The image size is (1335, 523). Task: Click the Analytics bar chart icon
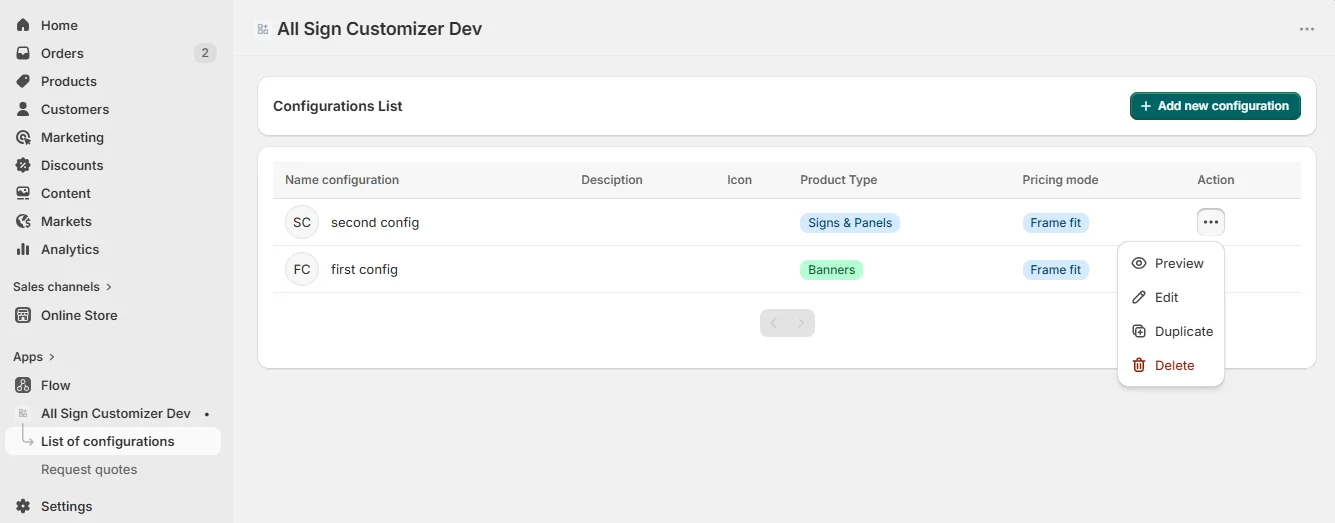pos(23,249)
